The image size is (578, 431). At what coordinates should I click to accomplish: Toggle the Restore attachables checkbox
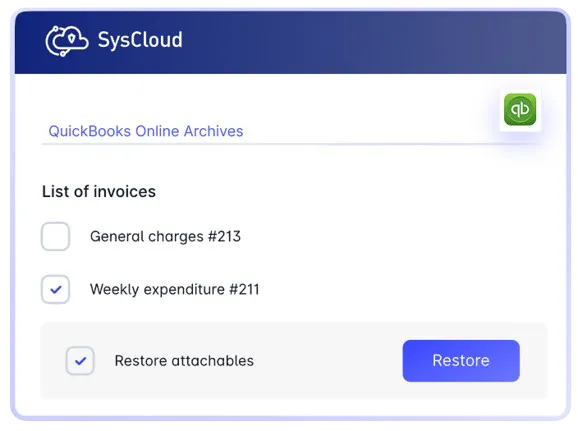(80, 361)
